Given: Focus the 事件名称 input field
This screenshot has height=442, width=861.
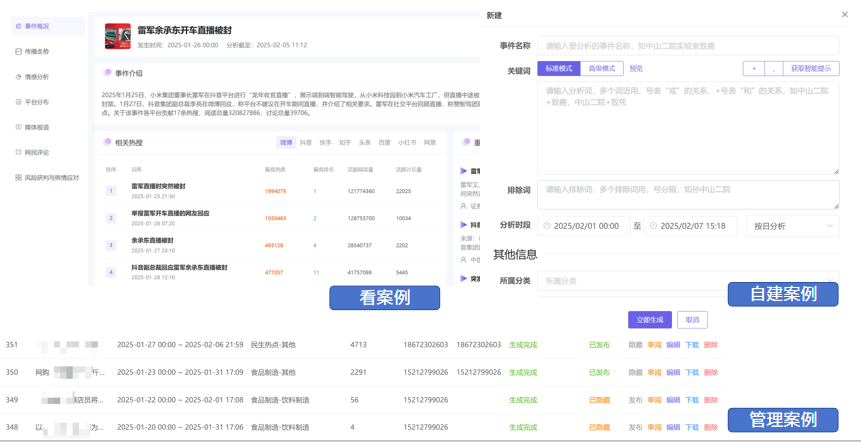Looking at the screenshot, I should [x=688, y=46].
